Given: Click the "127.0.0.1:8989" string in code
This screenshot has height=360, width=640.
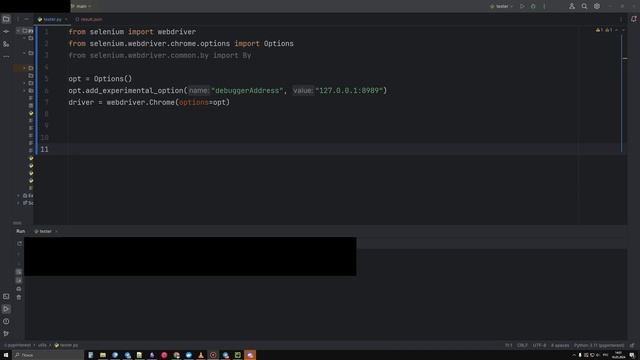Looking at the screenshot, I should pos(349,91).
